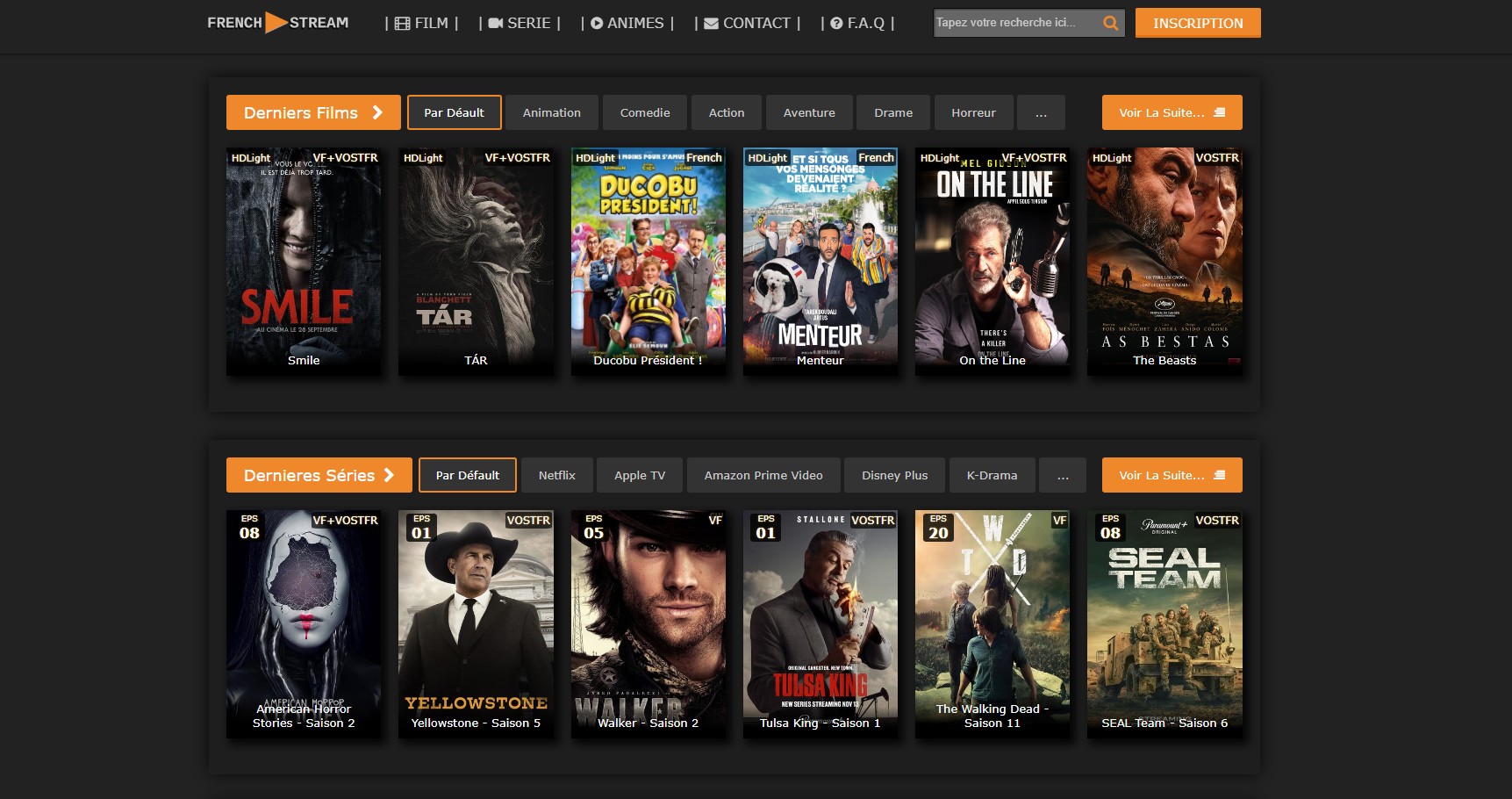Filter films by Animation
This screenshot has width=1512, height=799.
click(552, 112)
